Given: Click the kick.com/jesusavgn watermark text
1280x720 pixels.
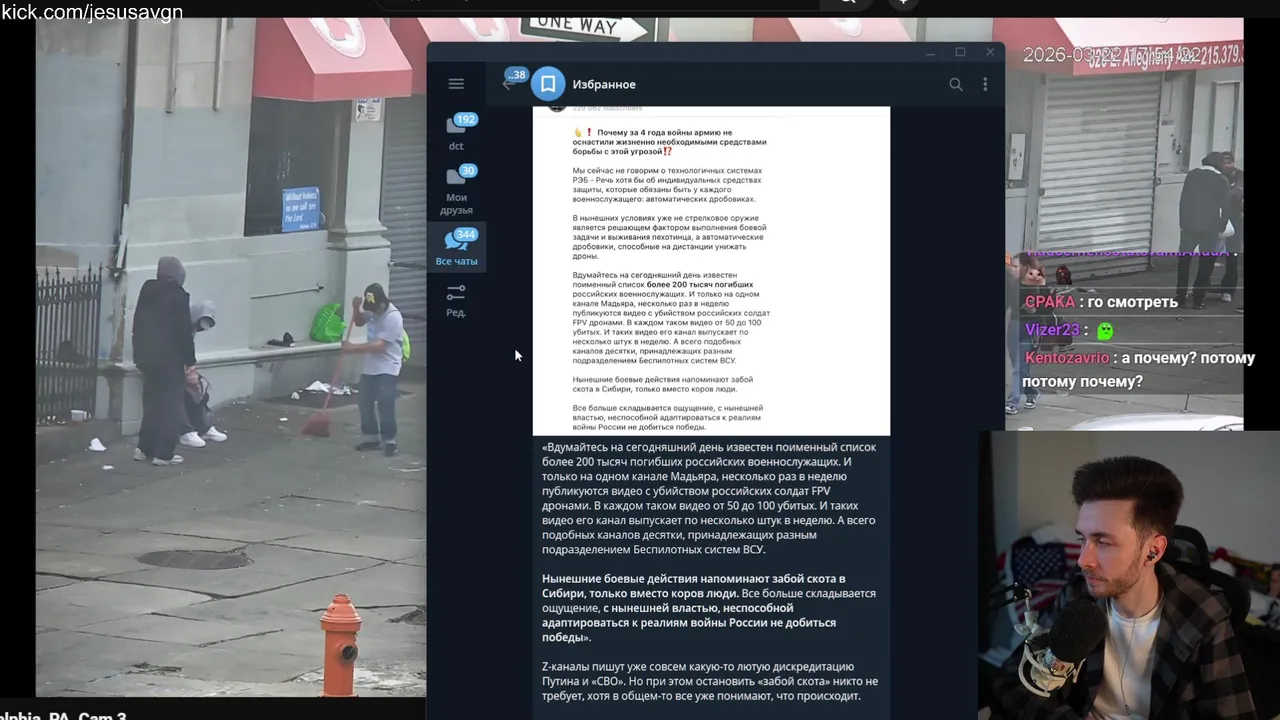Looking at the screenshot, I should [92, 12].
